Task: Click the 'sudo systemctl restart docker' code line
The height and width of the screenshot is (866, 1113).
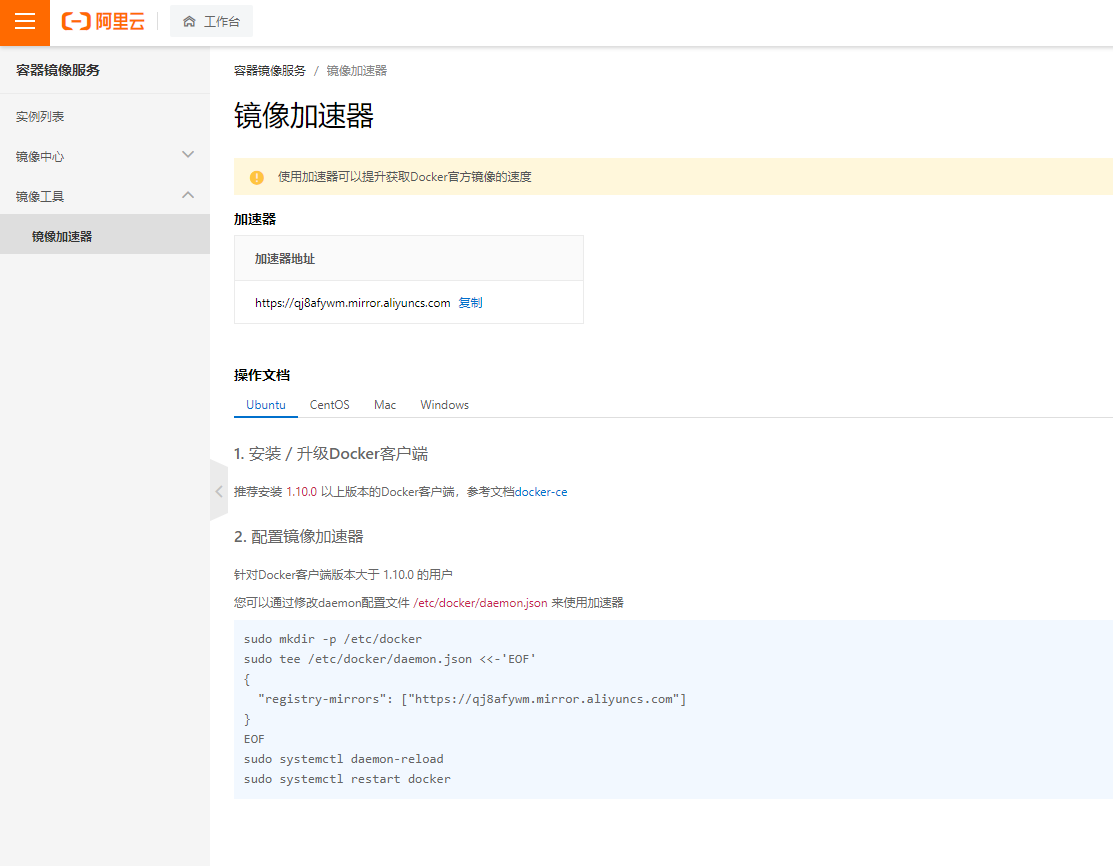Action: 347,779
